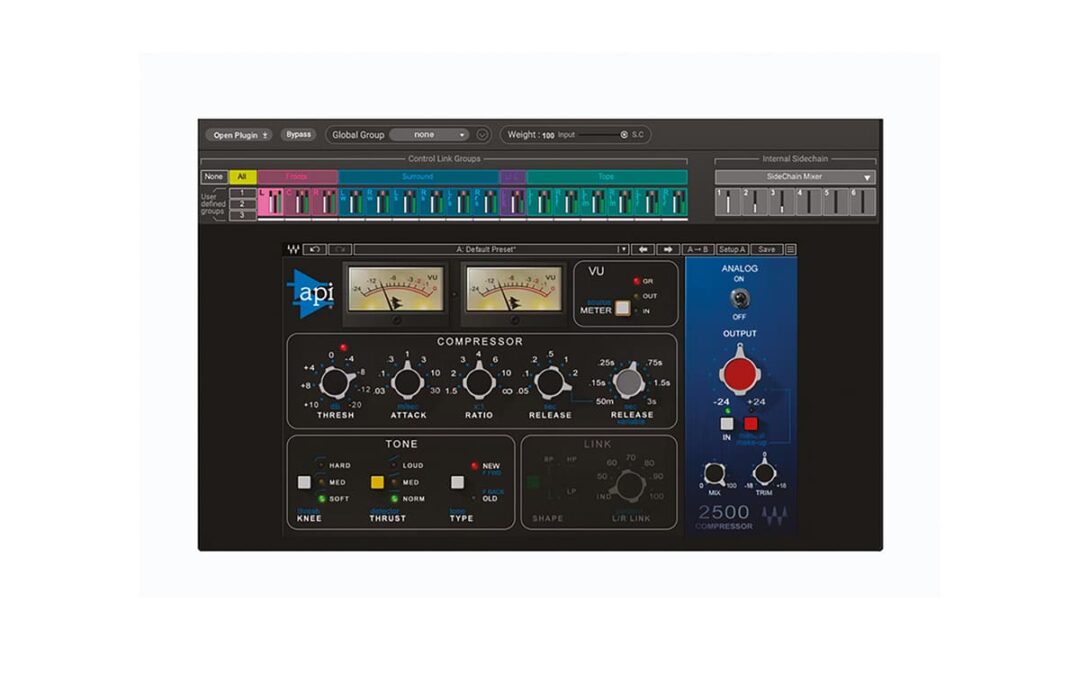Select the pink Fronts group tab
This screenshot has height=675, width=1080.
[x=298, y=177]
